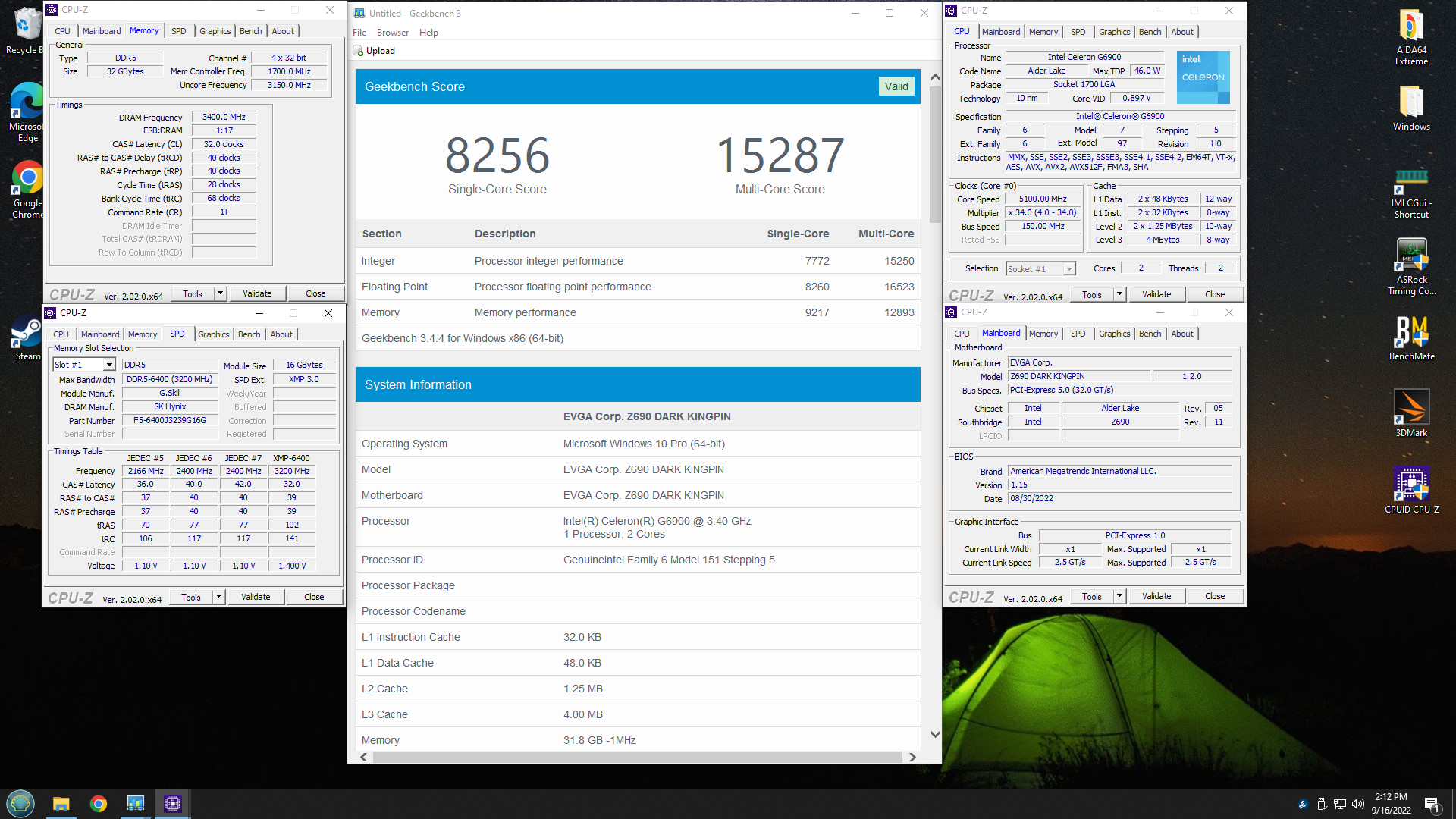Open AIDA64 Extreme desktop shortcut
The image size is (1456, 819).
click(x=1411, y=36)
